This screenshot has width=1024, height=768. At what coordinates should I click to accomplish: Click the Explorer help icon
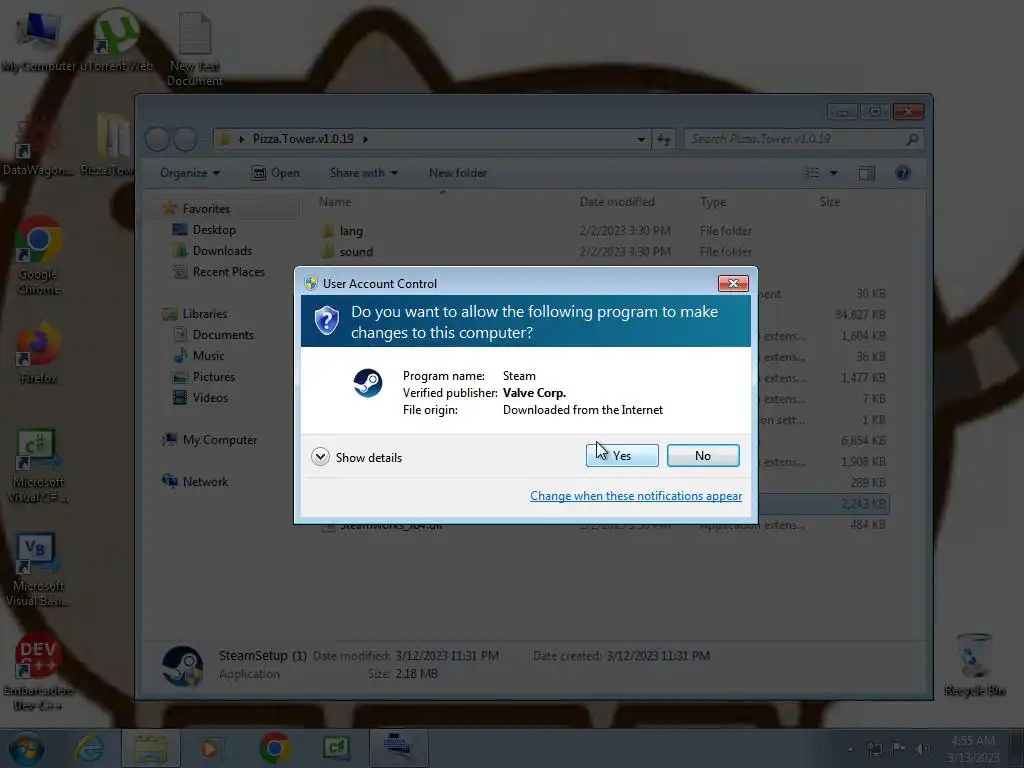tap(903, 173)
